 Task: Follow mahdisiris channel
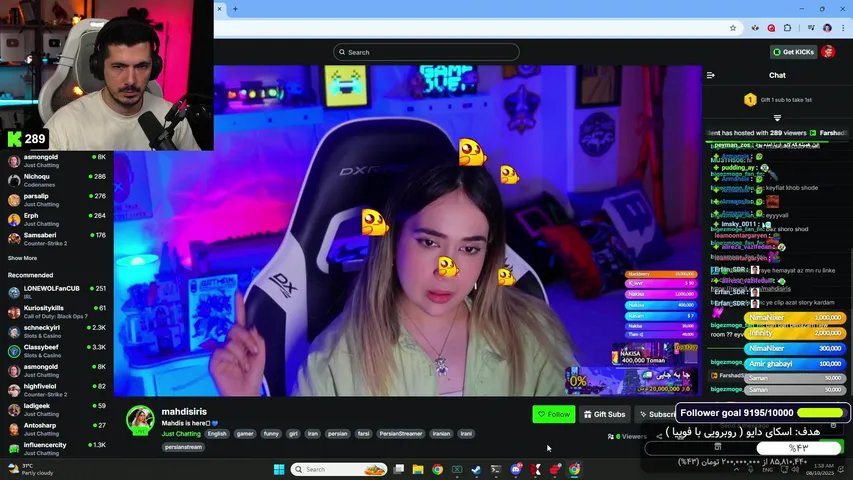pyautogui.click(x=554, y=414)
